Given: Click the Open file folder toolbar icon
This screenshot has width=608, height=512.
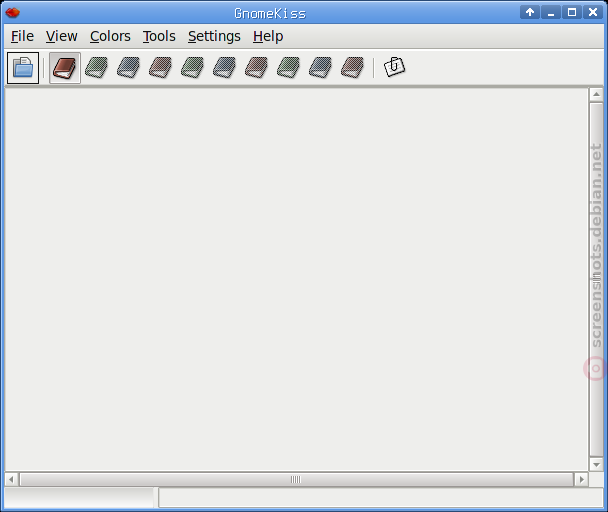Looking at the screenshot, I should tap(23, 68).
